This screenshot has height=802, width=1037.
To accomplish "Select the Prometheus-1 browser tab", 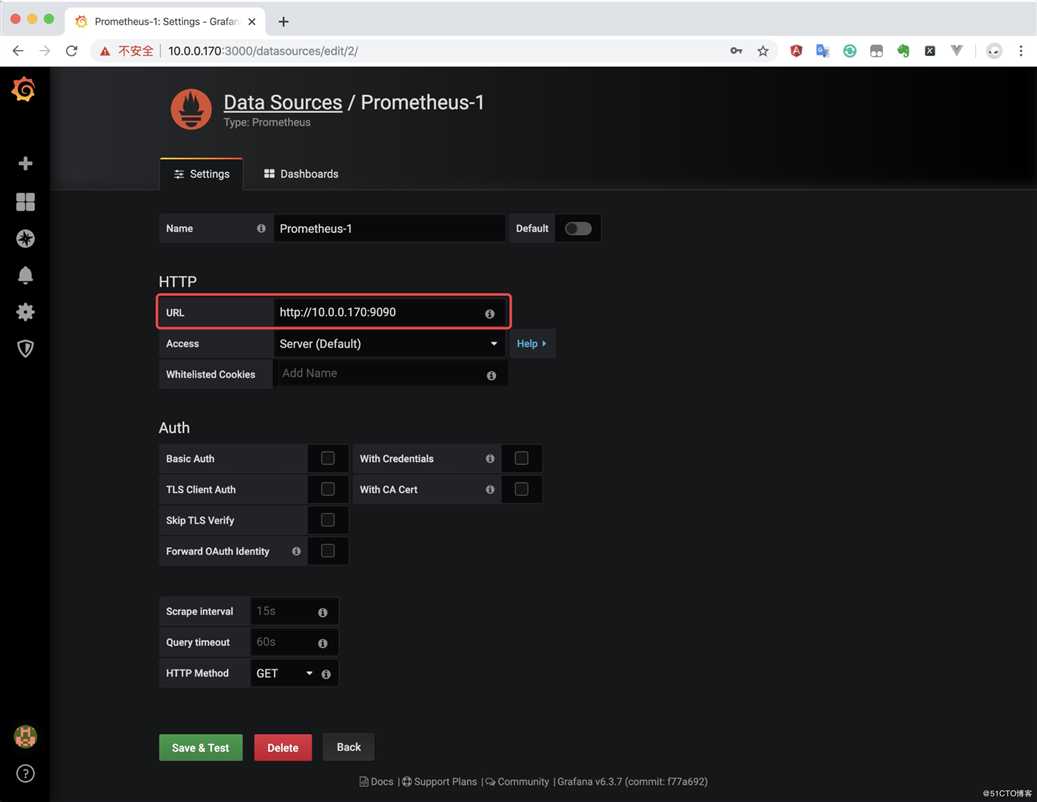I will [165, 21].
